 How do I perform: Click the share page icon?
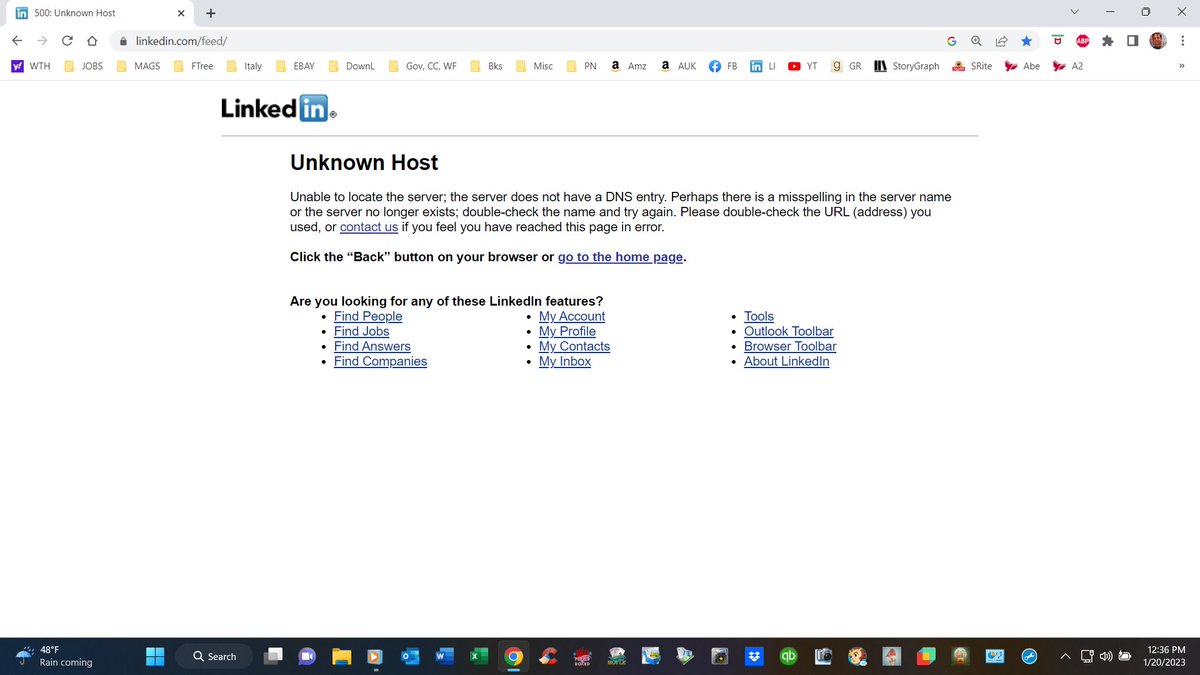[x=1001, y=41]
